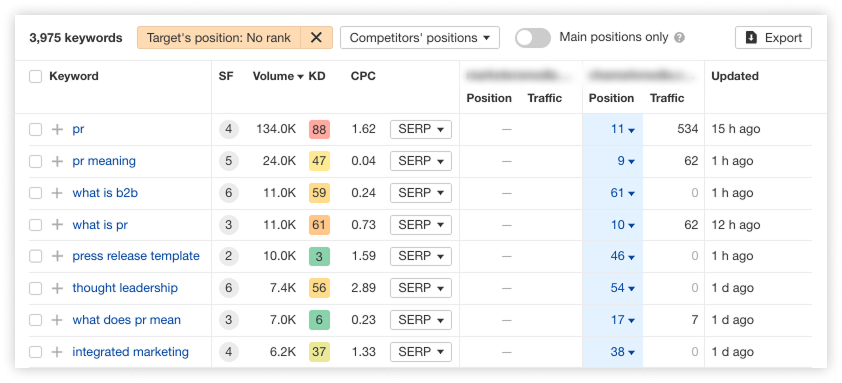Image resolution: width=842 pixels, height=383 pixels.
Task: Click the orange KD 61 badge
Action: click(319, 225)
